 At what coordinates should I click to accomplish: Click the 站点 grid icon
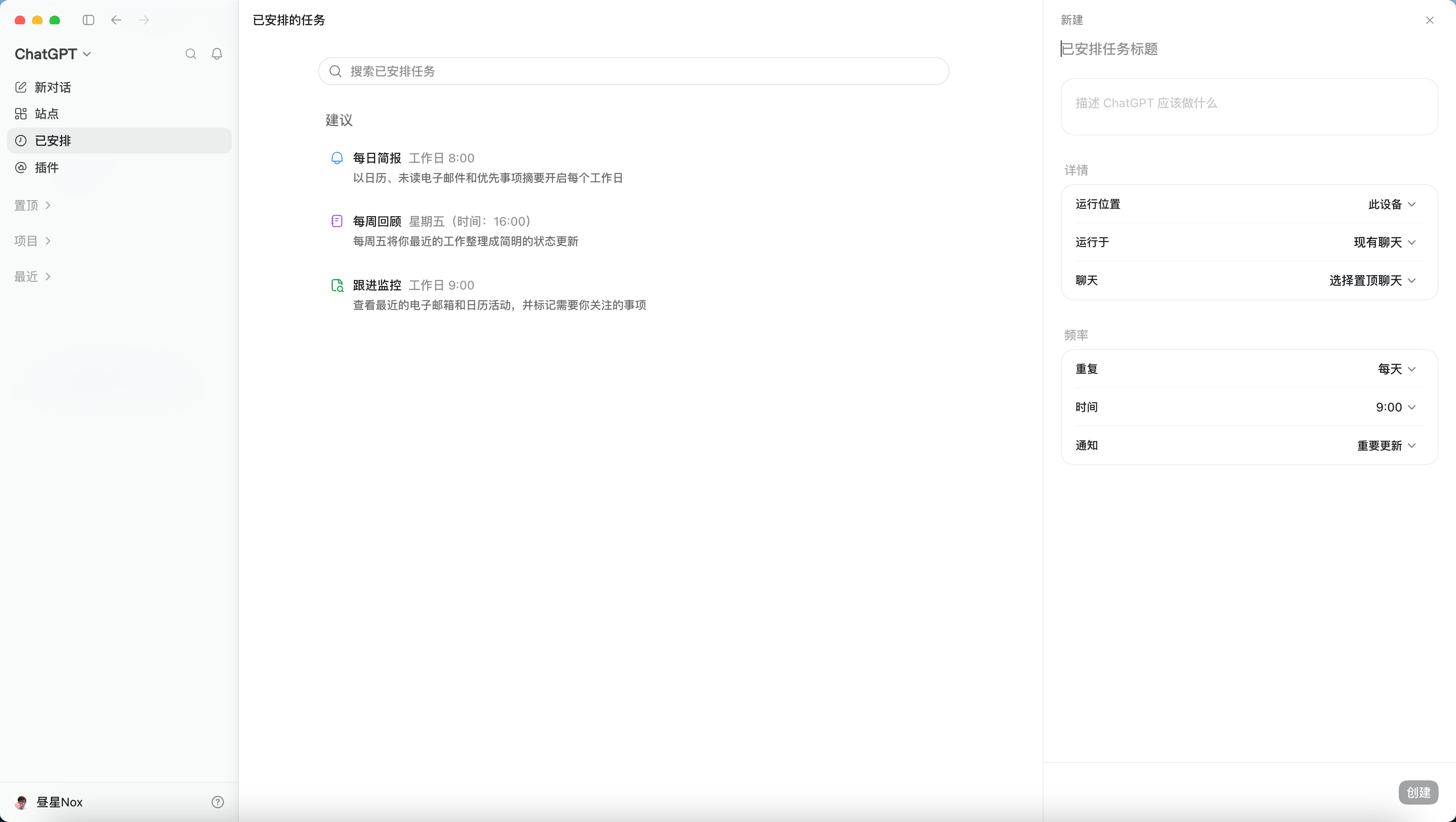[x=21, y=114]
